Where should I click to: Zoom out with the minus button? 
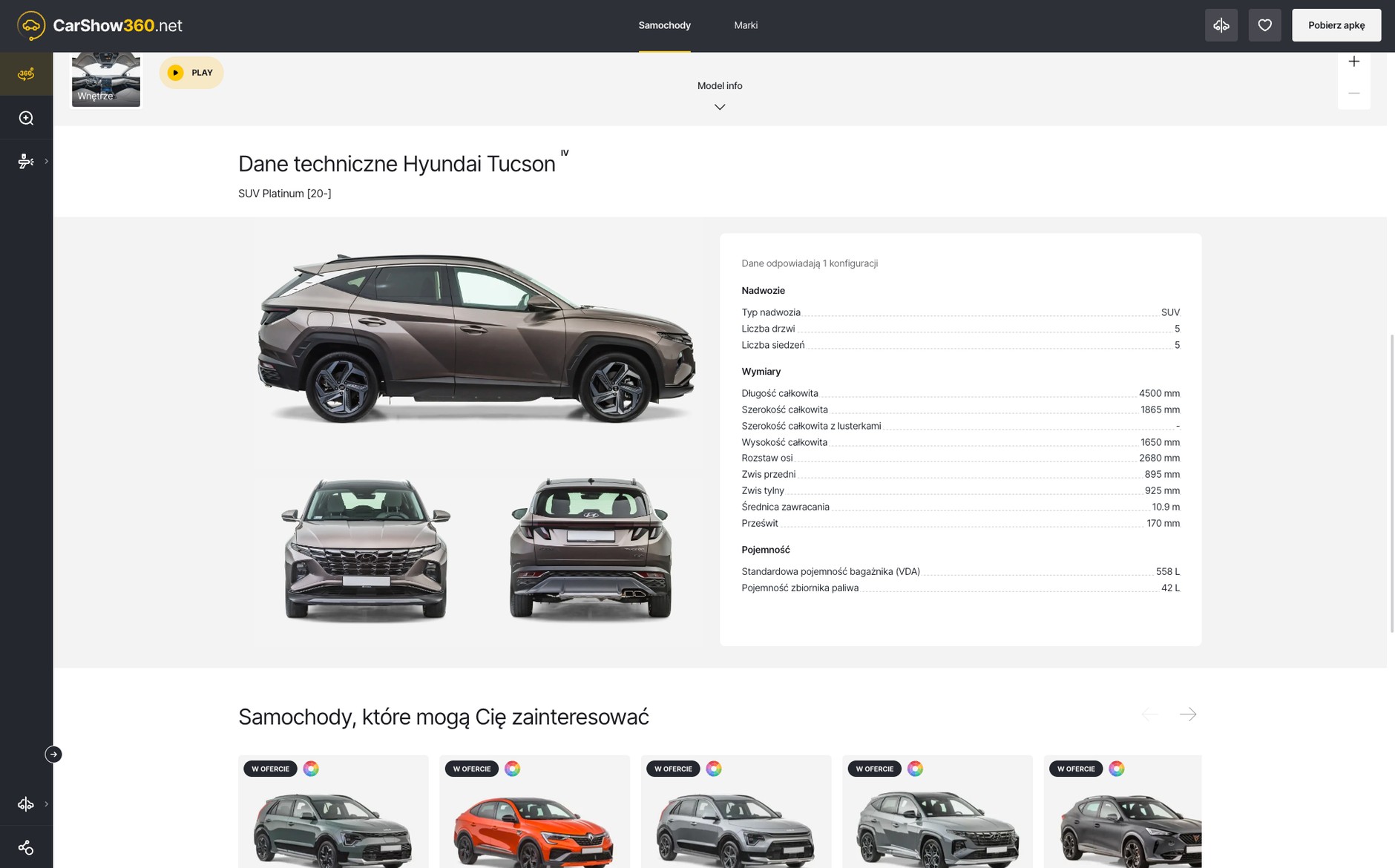[x=1354, y=93]
